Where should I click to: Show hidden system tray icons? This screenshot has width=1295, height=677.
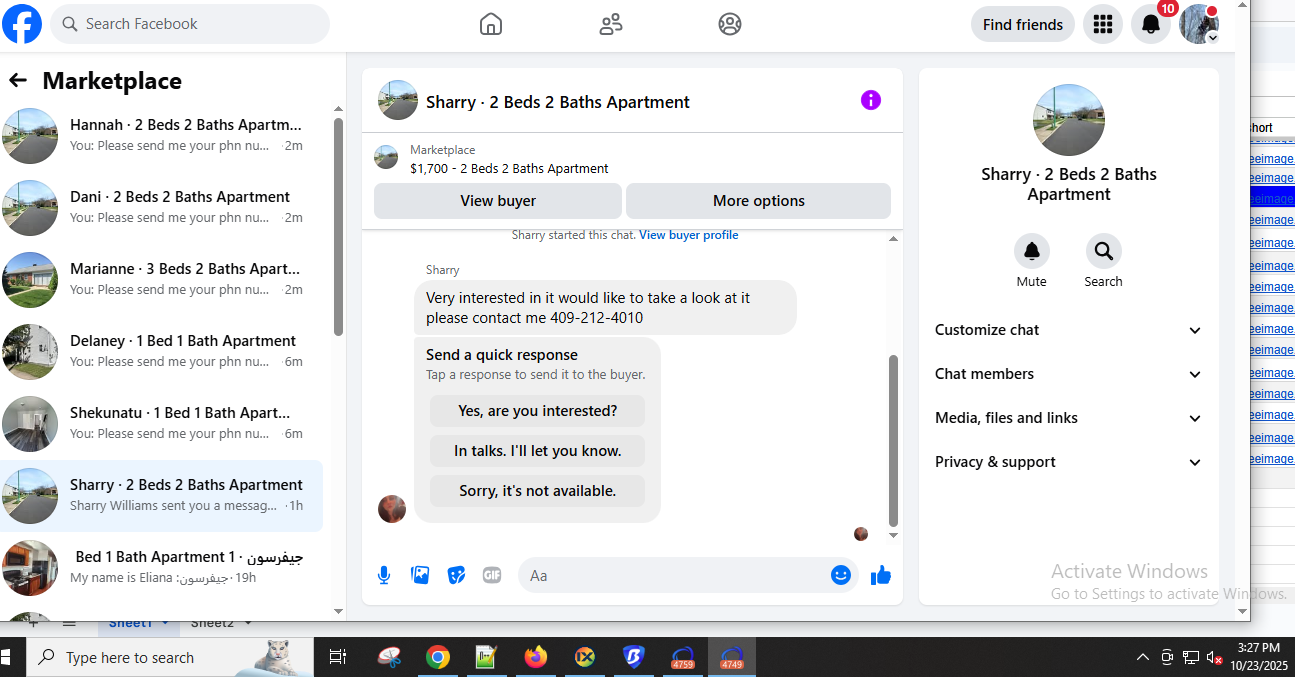coord(1143,657)
